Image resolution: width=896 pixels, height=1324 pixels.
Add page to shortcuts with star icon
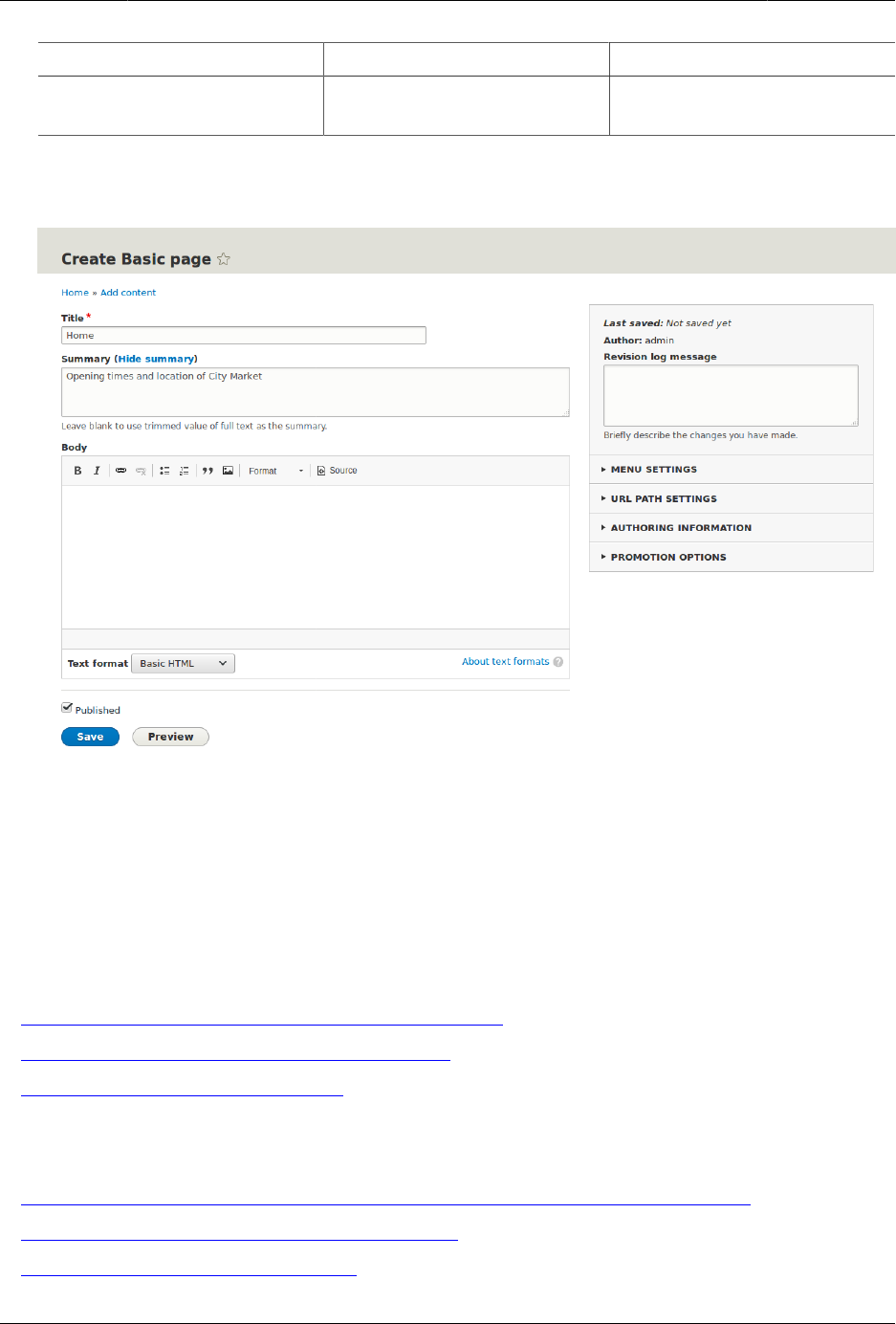[224, 259]
